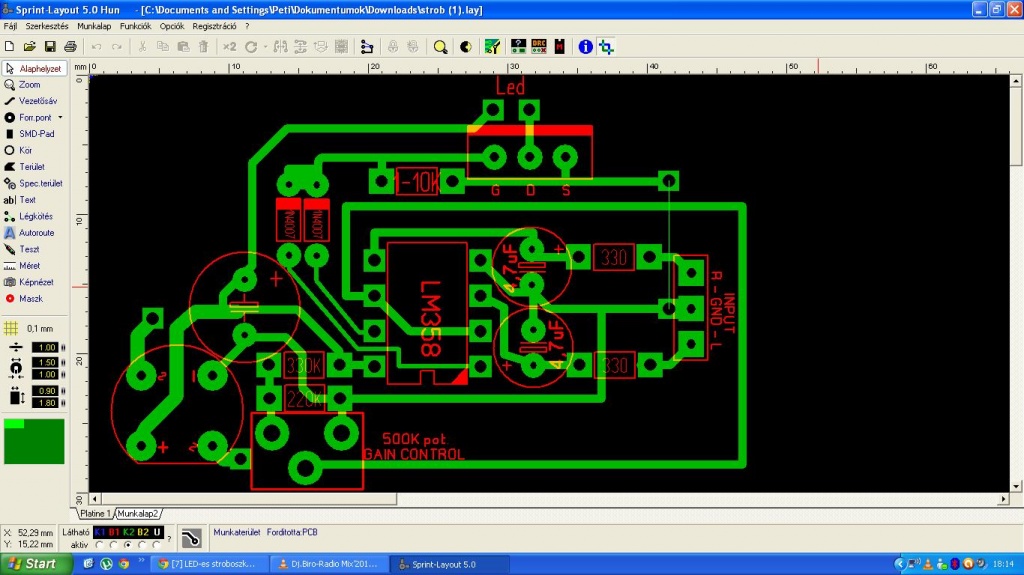Toggle the crosshair cursor icon
This screenshot has width=1024, height=575.
pyautogui.click(x=607, y=46)
